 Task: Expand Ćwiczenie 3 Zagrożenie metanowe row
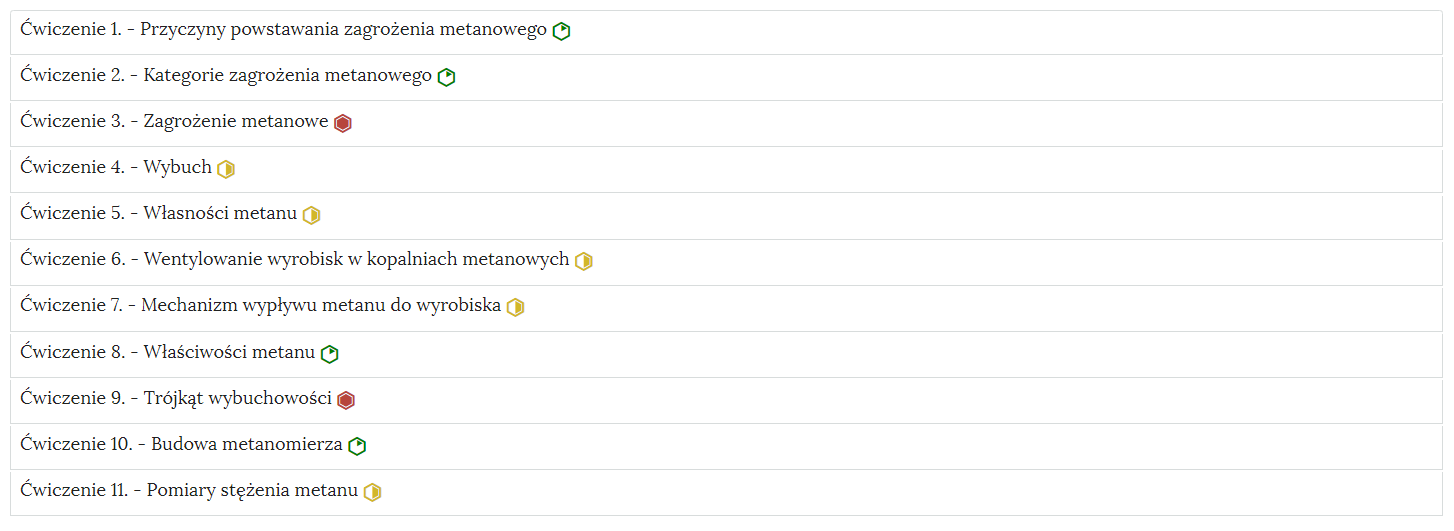pyautogui.click(x=727, y=124)
